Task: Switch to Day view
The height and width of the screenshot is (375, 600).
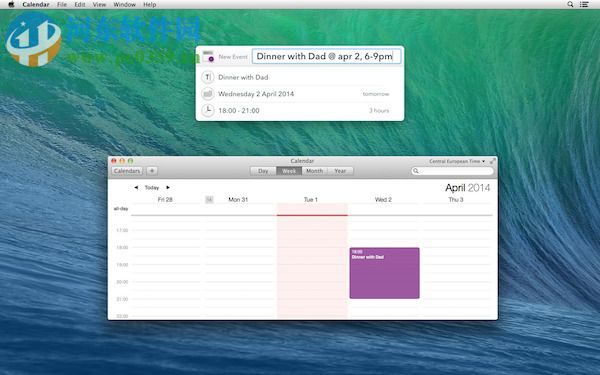Action: [263, 171]
